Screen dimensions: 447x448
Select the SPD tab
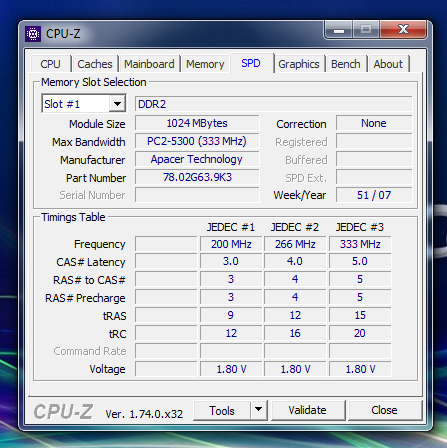point(251,63)
